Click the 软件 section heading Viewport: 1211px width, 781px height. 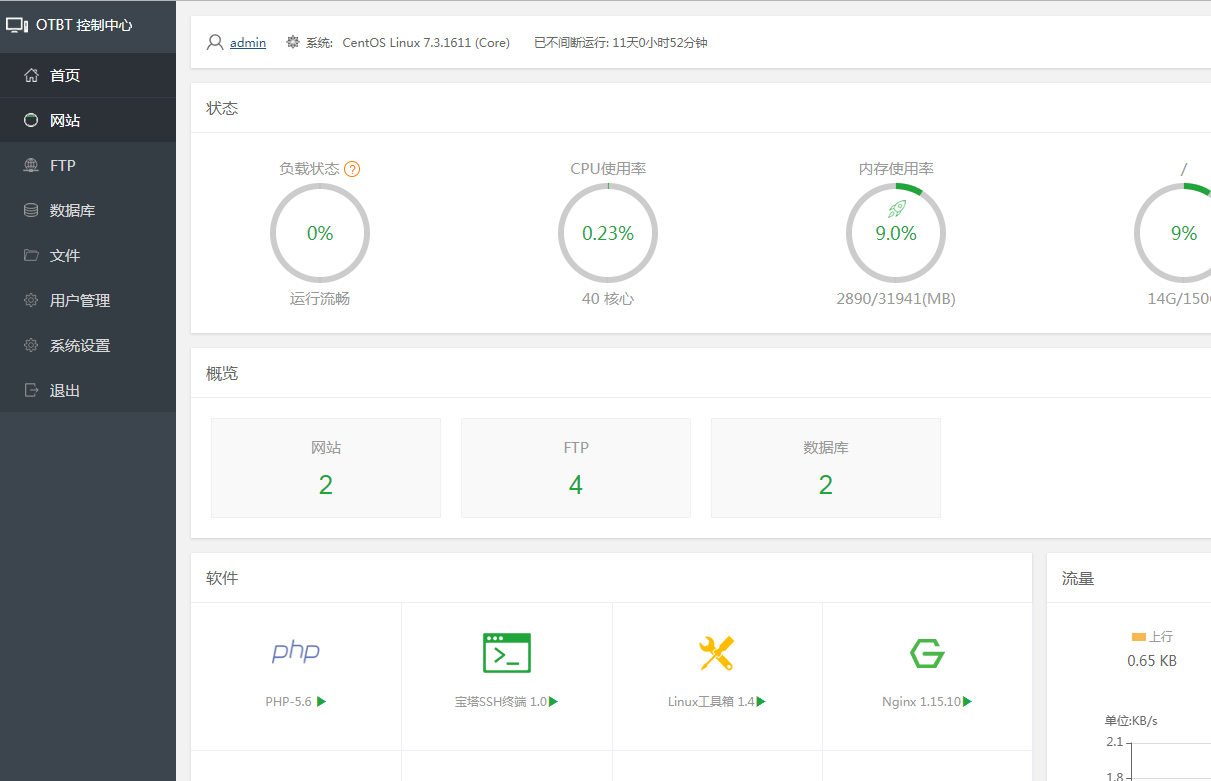(222, 578)
